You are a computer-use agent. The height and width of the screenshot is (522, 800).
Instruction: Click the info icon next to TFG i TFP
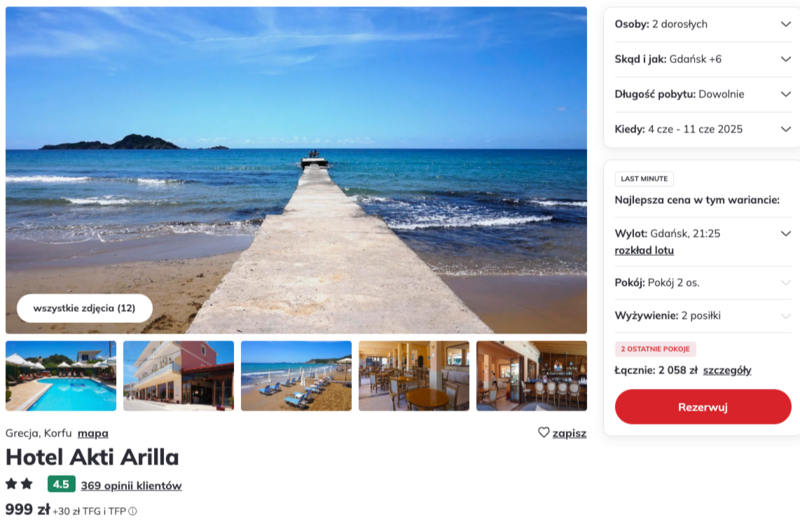pos(133,511)
